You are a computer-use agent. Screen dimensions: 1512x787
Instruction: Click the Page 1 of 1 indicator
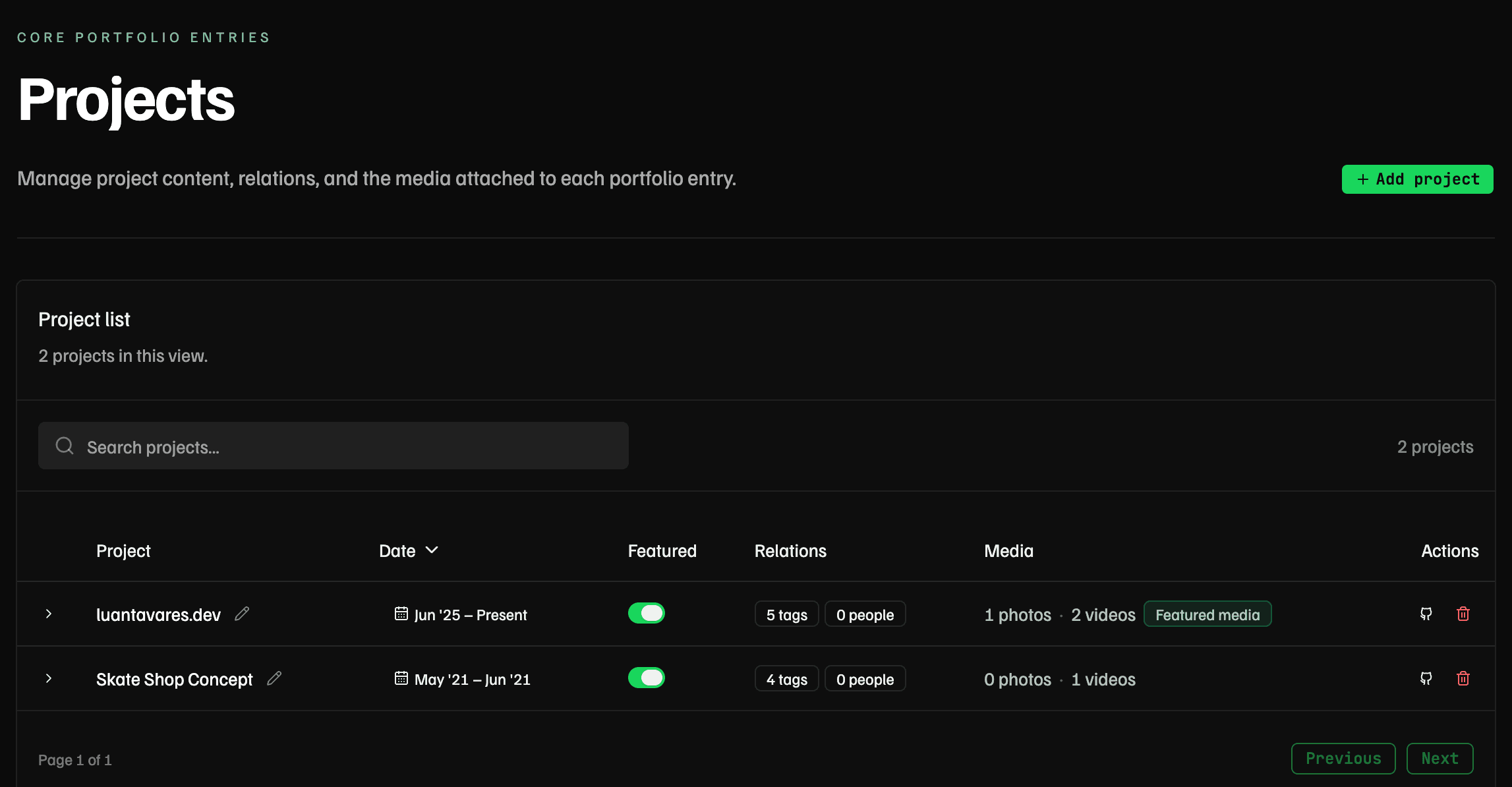point(75,760)
